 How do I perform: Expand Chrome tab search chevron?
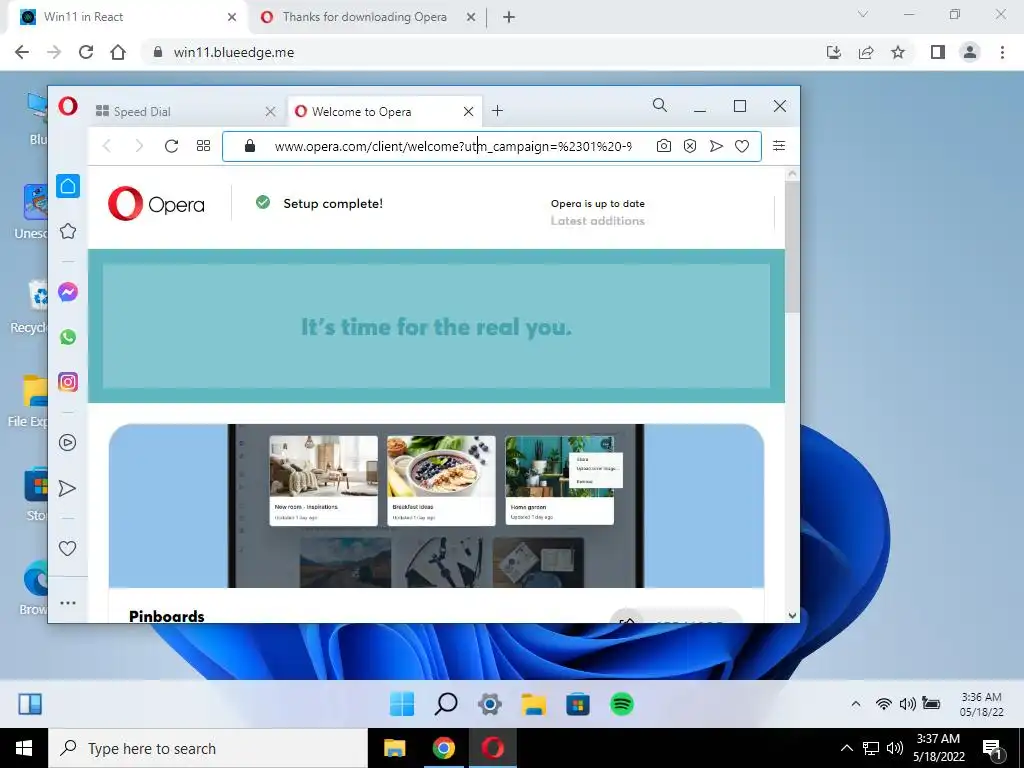coord(863,14)
